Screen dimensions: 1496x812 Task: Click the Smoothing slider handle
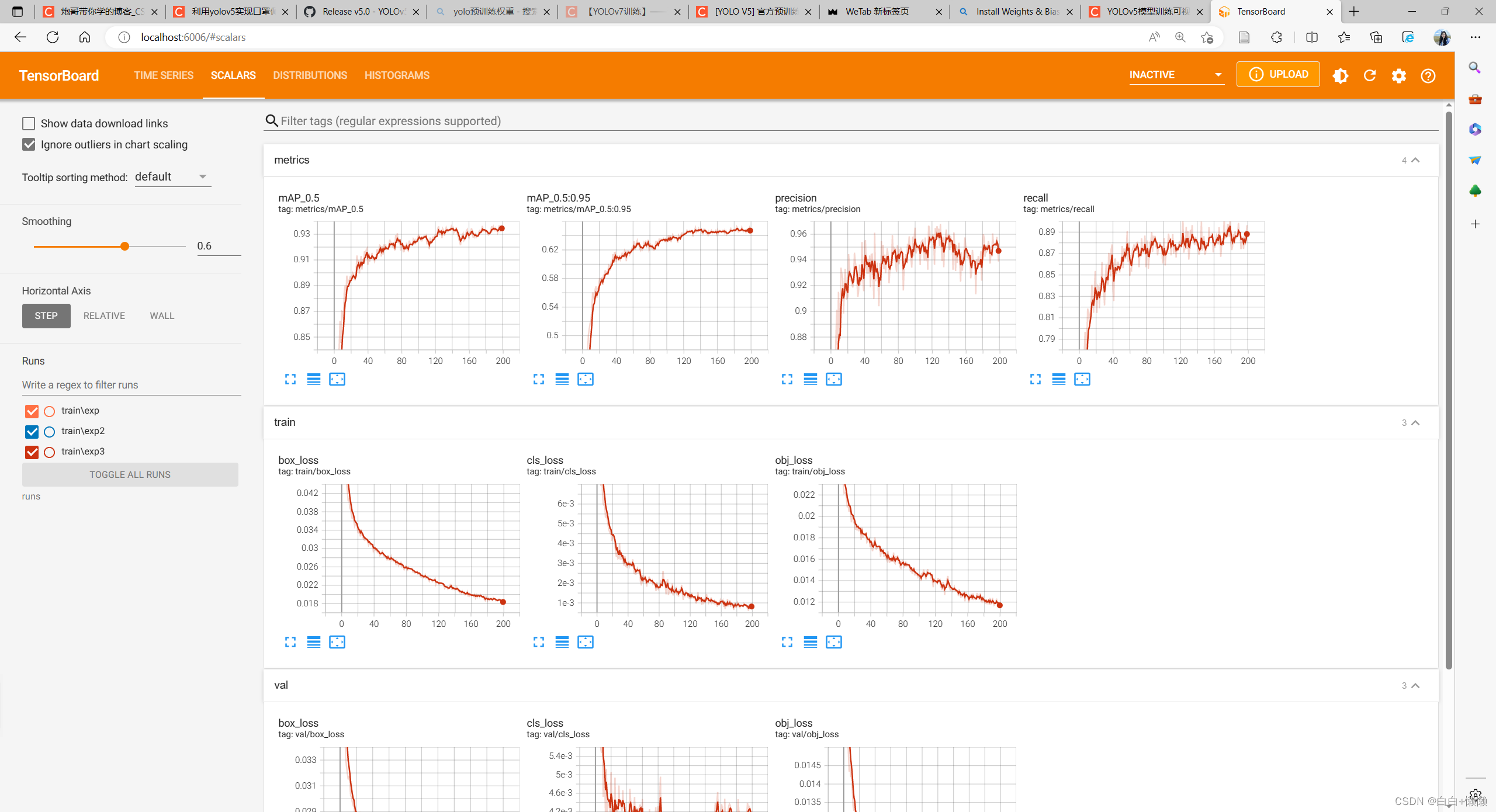coord(124,246)
